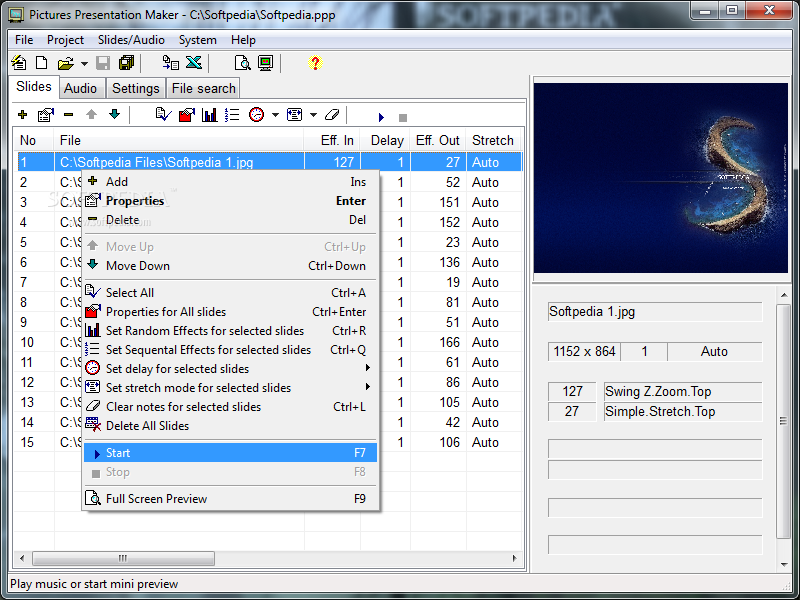Add a slide with the plus toolbar icon

[x=22, y=114]
